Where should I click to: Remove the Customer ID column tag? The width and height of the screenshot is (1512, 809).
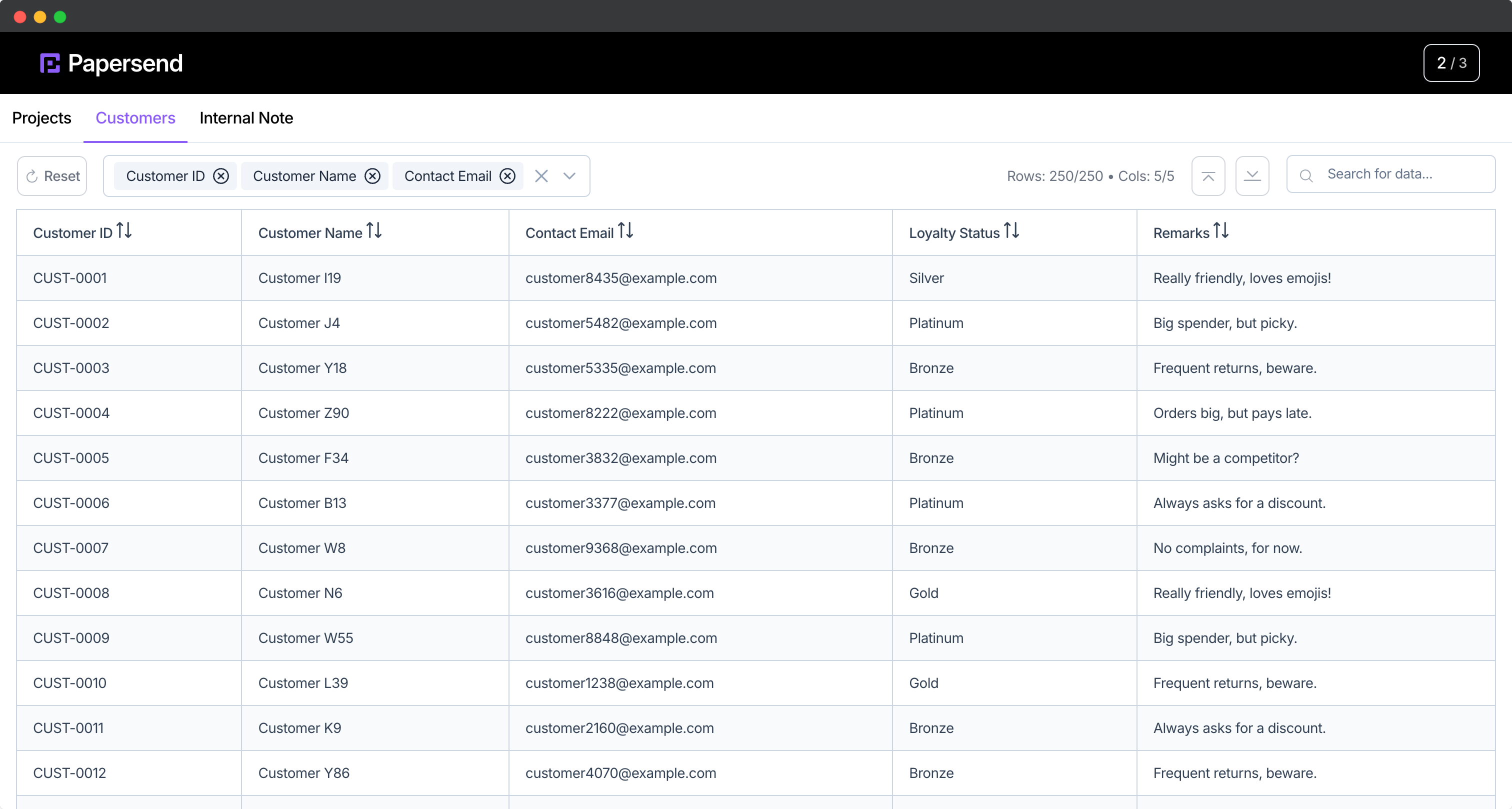pos(220,176)
